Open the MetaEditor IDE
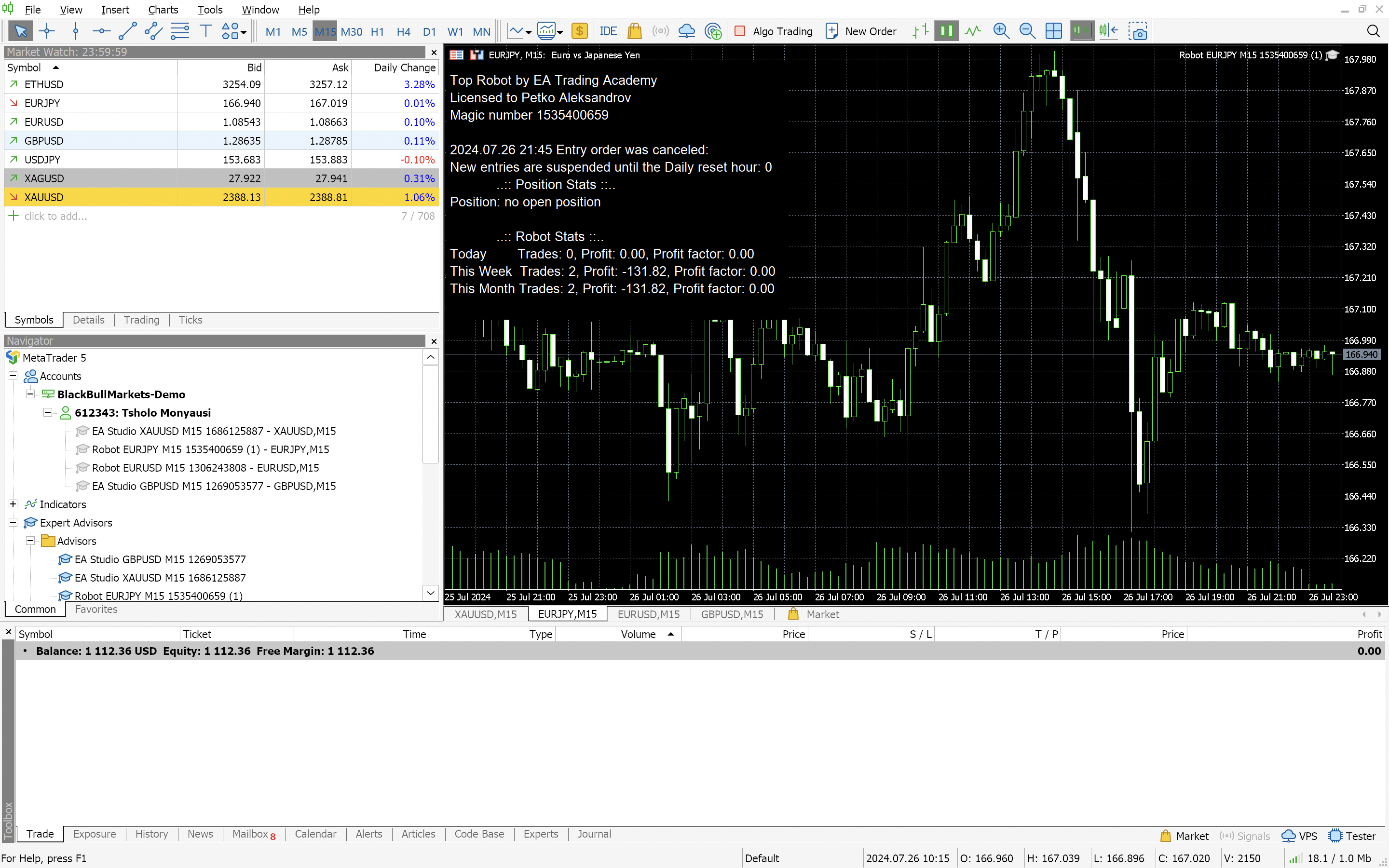The height and width of the screenshot is (868, 1389). click(x=608, y=31)
